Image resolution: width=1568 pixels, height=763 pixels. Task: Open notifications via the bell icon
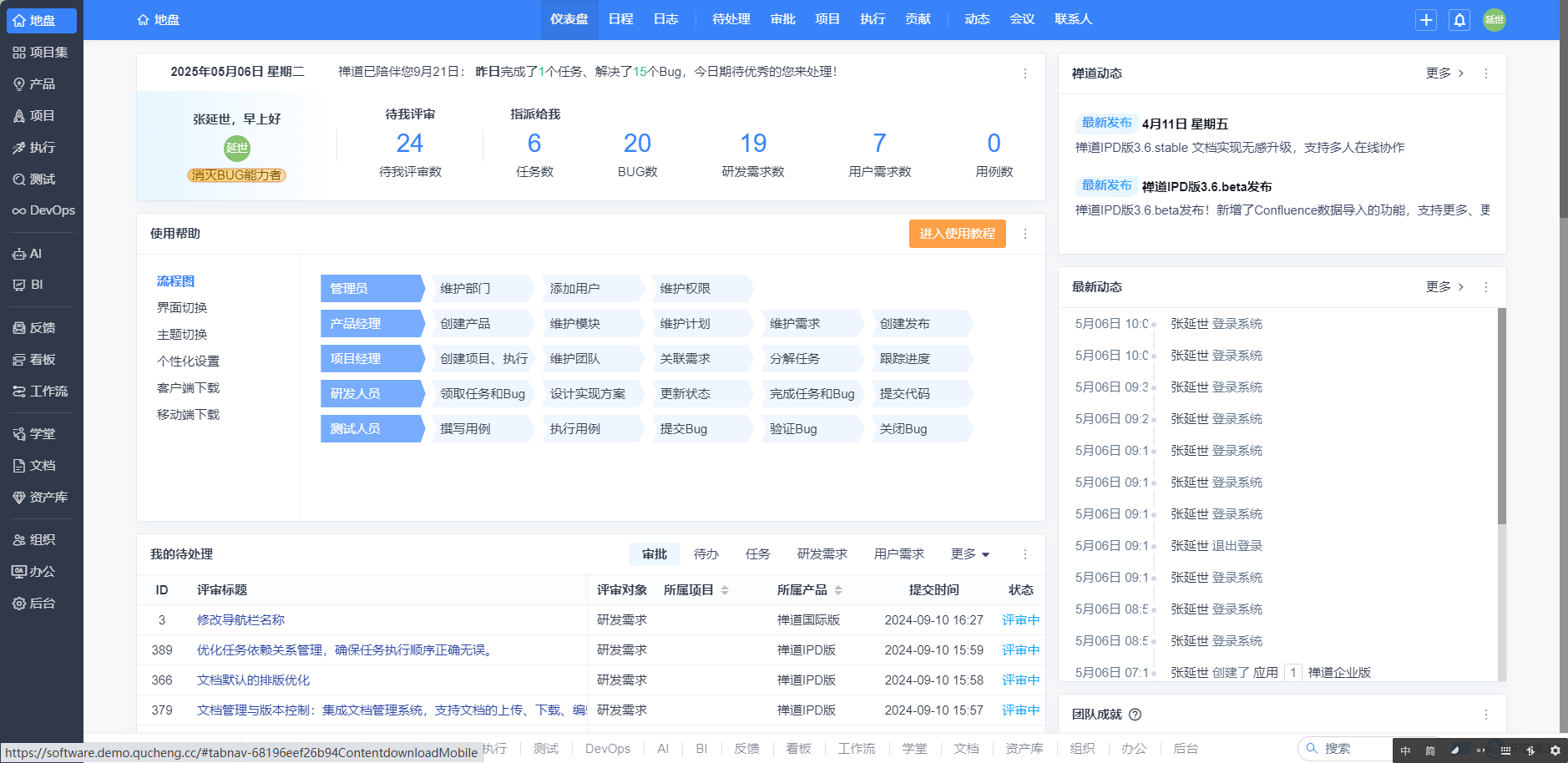point(1459,20)
